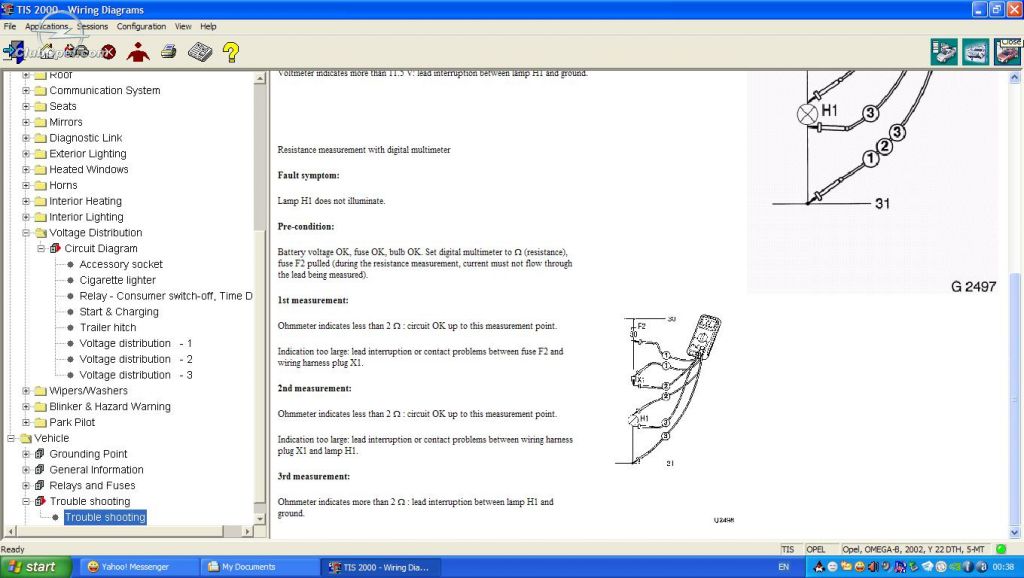Image resolution: width=1024 pixels, height=578 pixels.
Task: Click the red circle X toolbar icon
Action: point(108,52)
